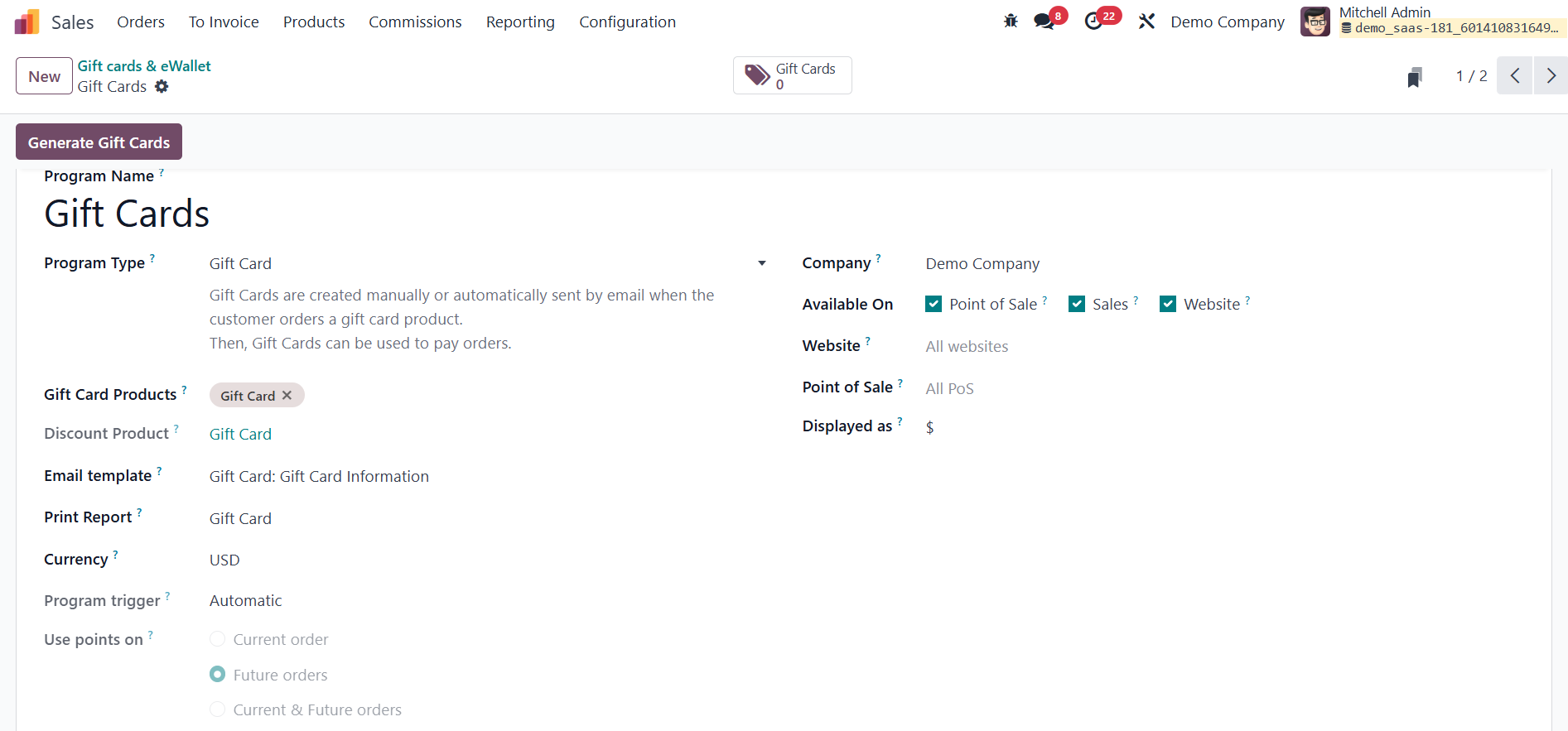
Task: Uncheck the Sales availability checkbox
Action: click(x=1077, y=304)
